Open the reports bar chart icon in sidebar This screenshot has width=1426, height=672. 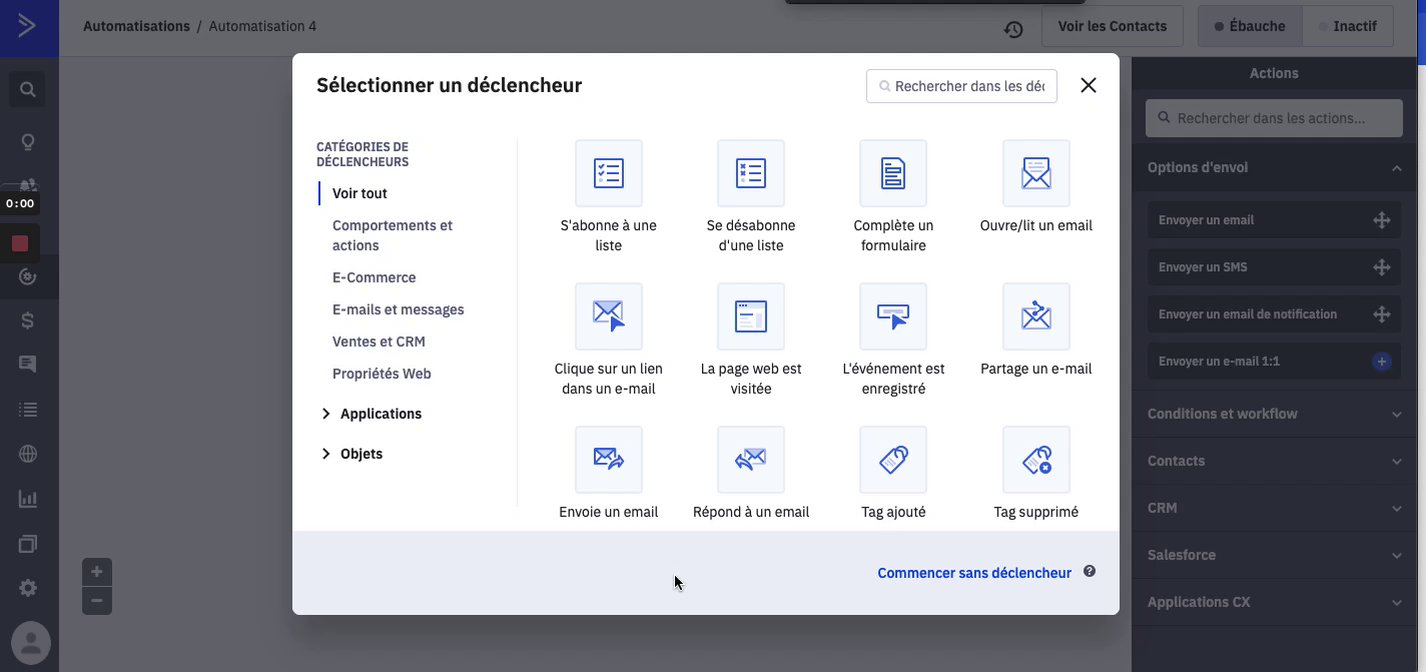pyautogui.click(x=28, y=498)
